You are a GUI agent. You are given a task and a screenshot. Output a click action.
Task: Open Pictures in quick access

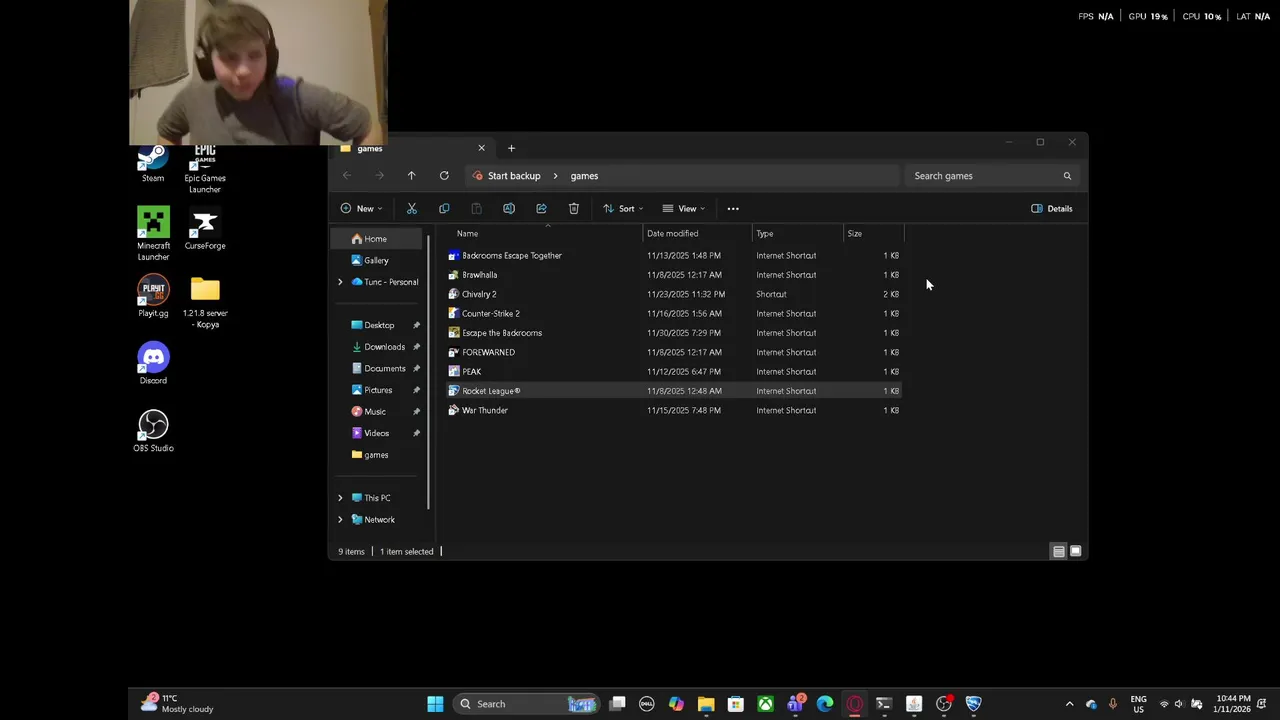coord(378,390)
